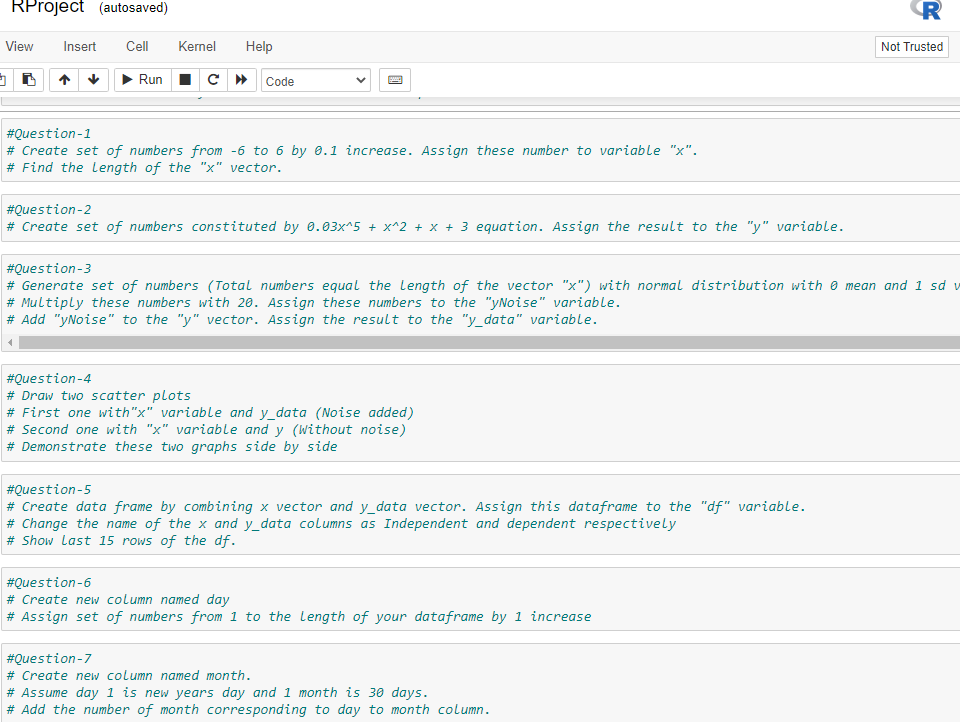Move selected cell up with the up arrow
960x722 pixels.
click(x=64, y=80)
